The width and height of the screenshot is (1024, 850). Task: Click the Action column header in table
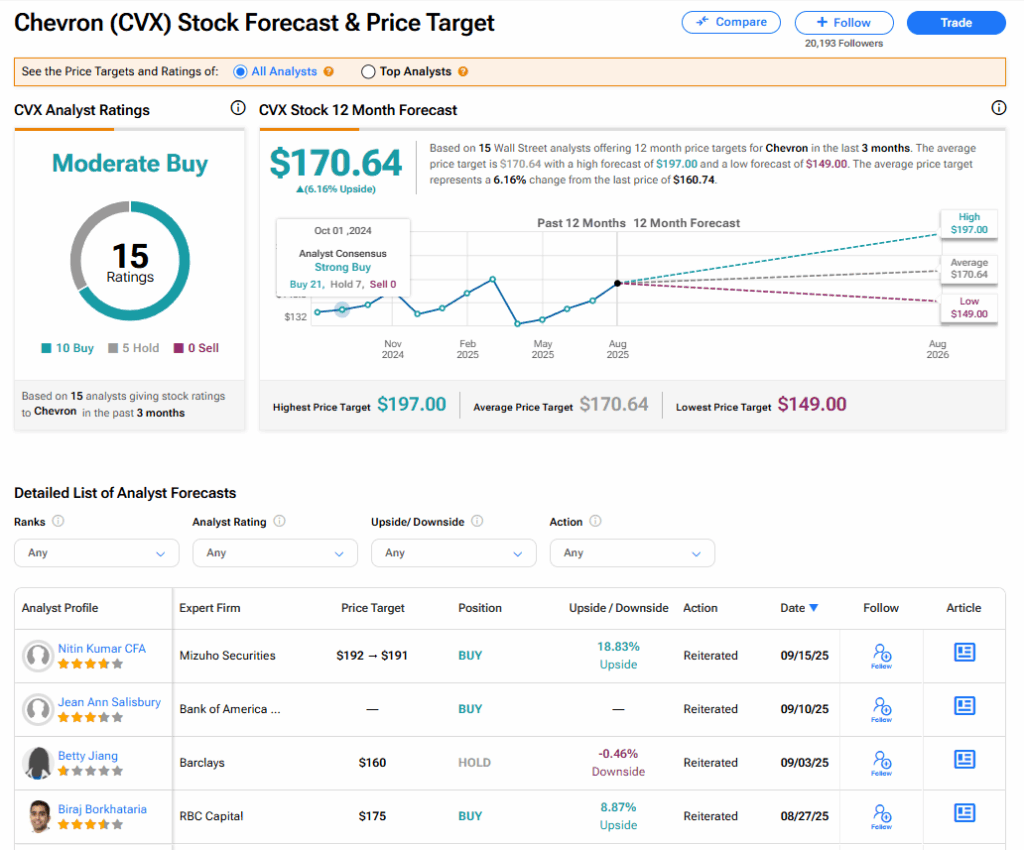(700, 608)
